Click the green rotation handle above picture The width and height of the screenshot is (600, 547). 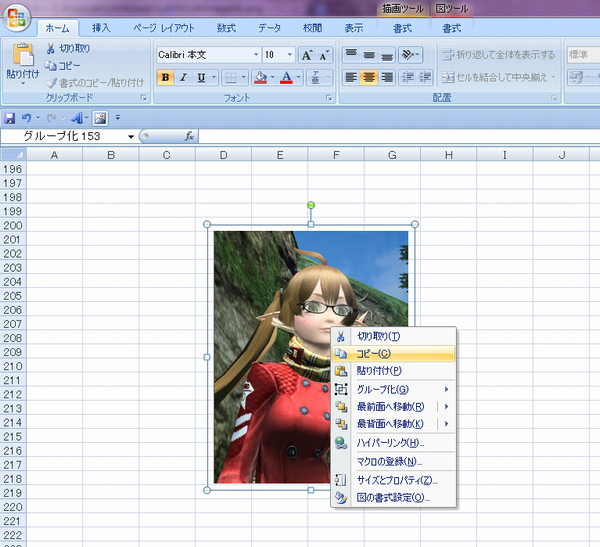[311, 205]
